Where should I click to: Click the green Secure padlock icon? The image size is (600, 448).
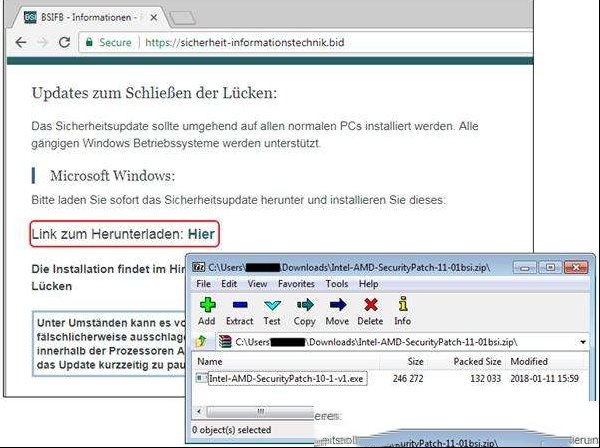[89, 42]
